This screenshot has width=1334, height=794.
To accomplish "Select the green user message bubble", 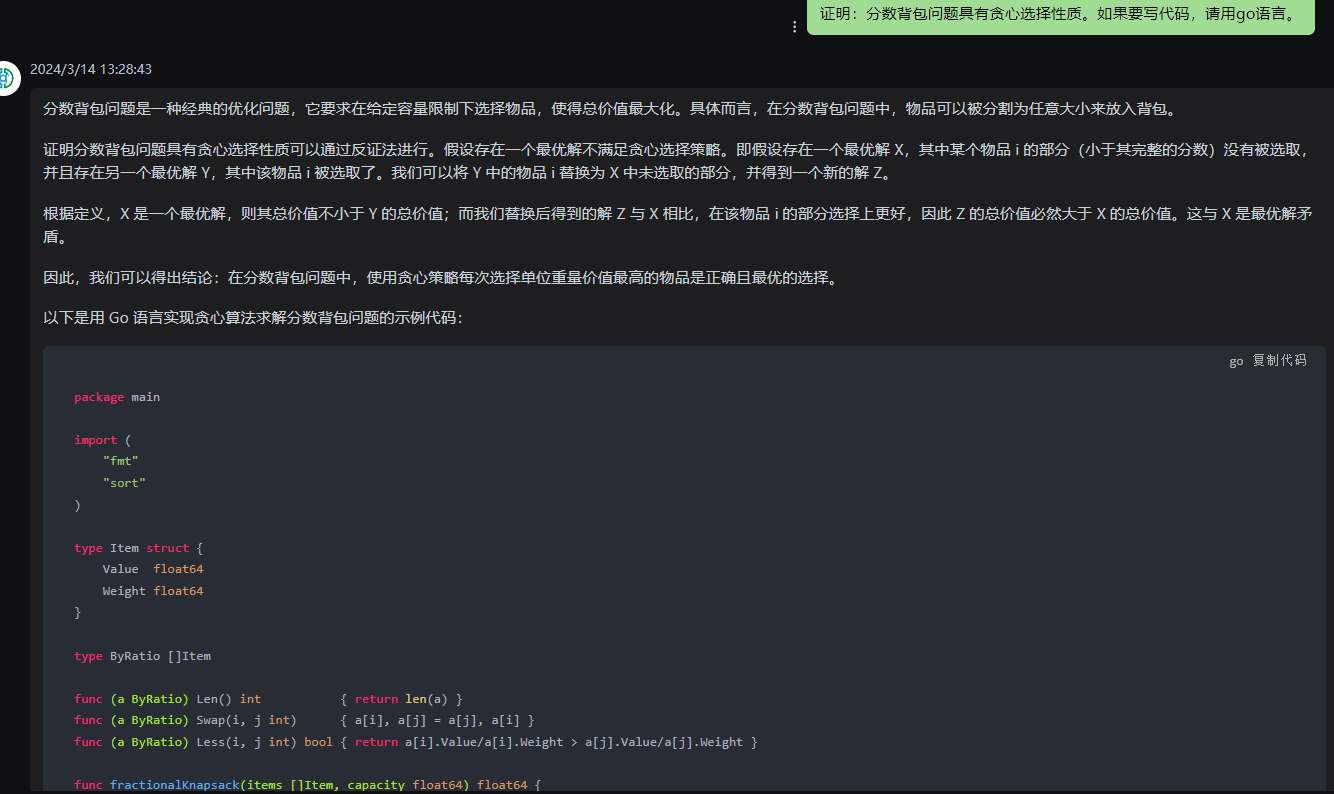I will [1060, 17].
